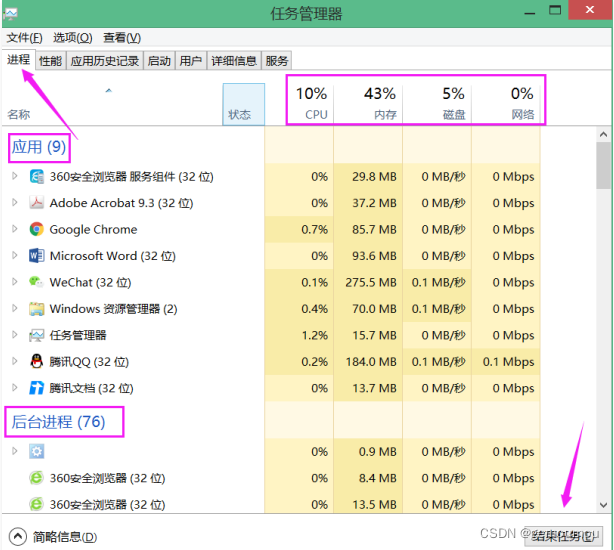Expand the Google Chrome process group
Screen dimensions: 614x550
pos(14,229)
